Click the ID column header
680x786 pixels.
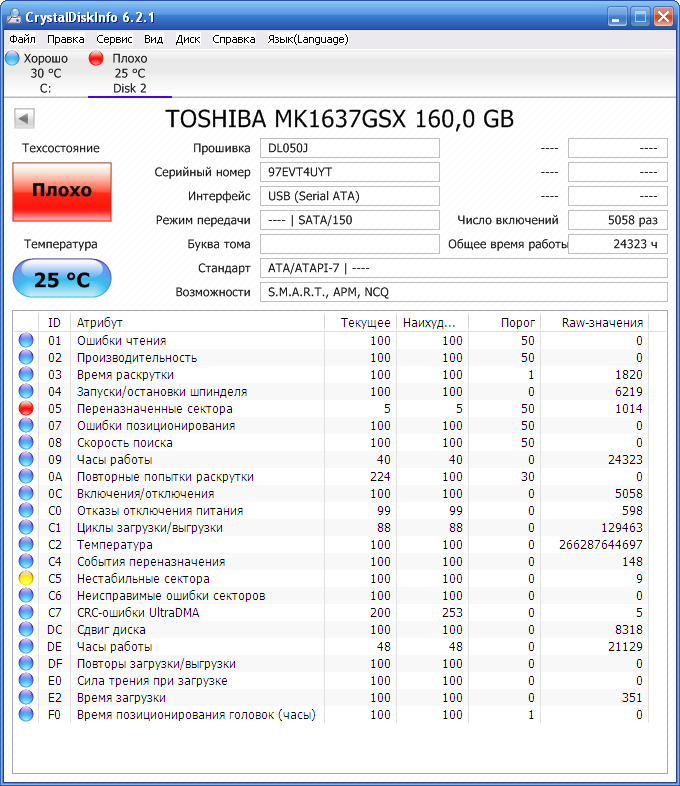click(x=54, y=322)
